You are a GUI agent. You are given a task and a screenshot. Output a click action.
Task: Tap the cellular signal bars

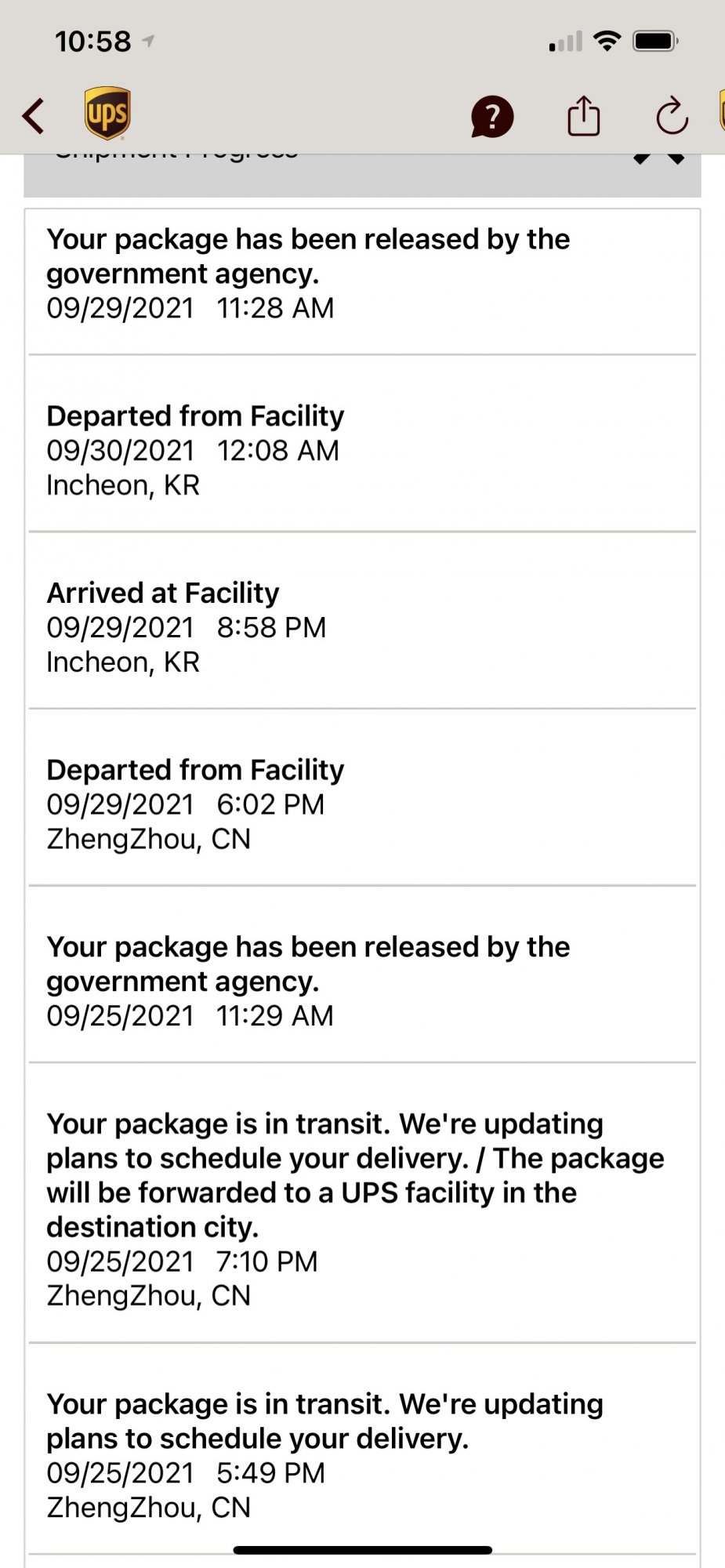click(565, 42)
